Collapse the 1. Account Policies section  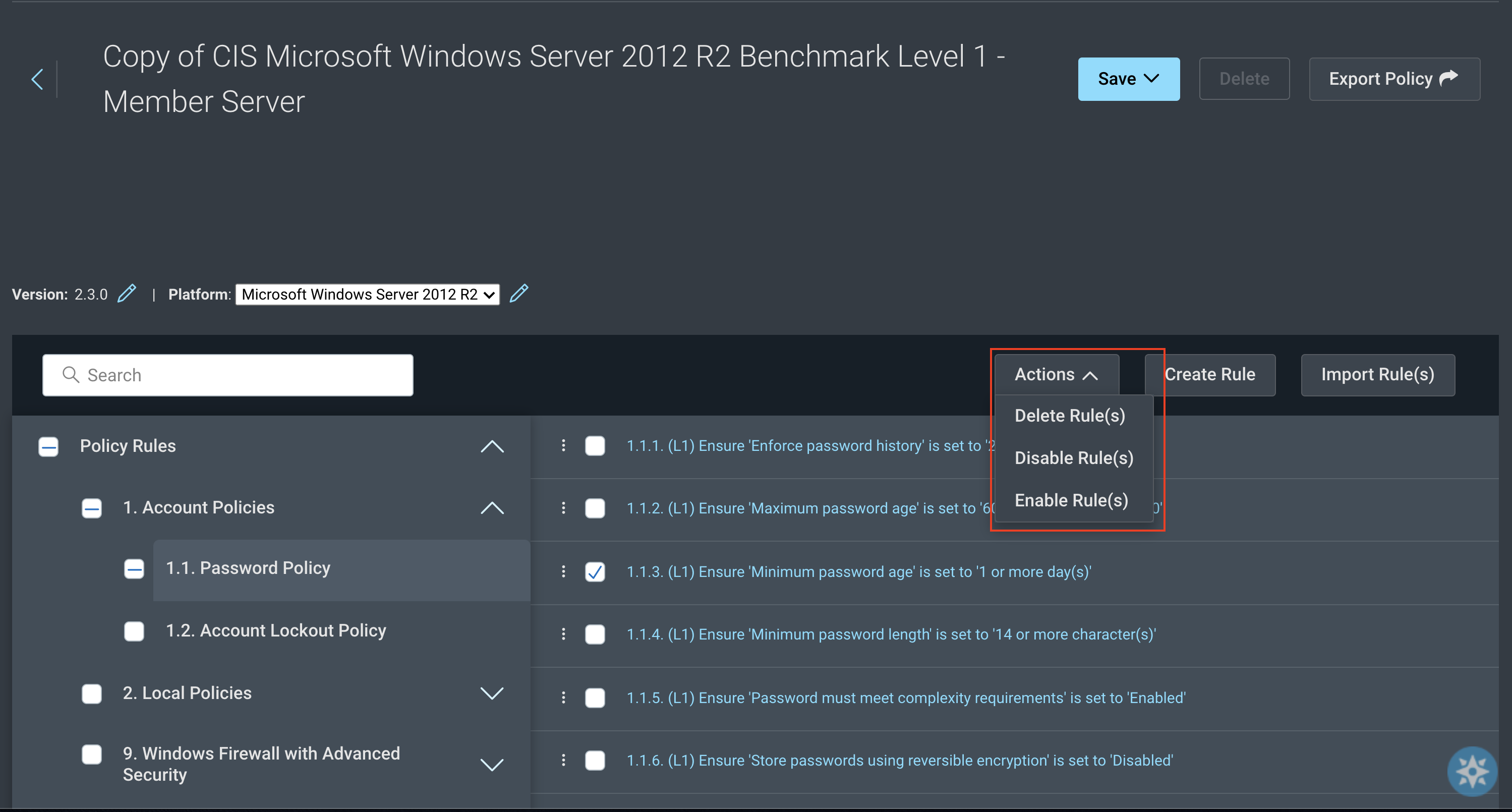(x=492, y=508)
